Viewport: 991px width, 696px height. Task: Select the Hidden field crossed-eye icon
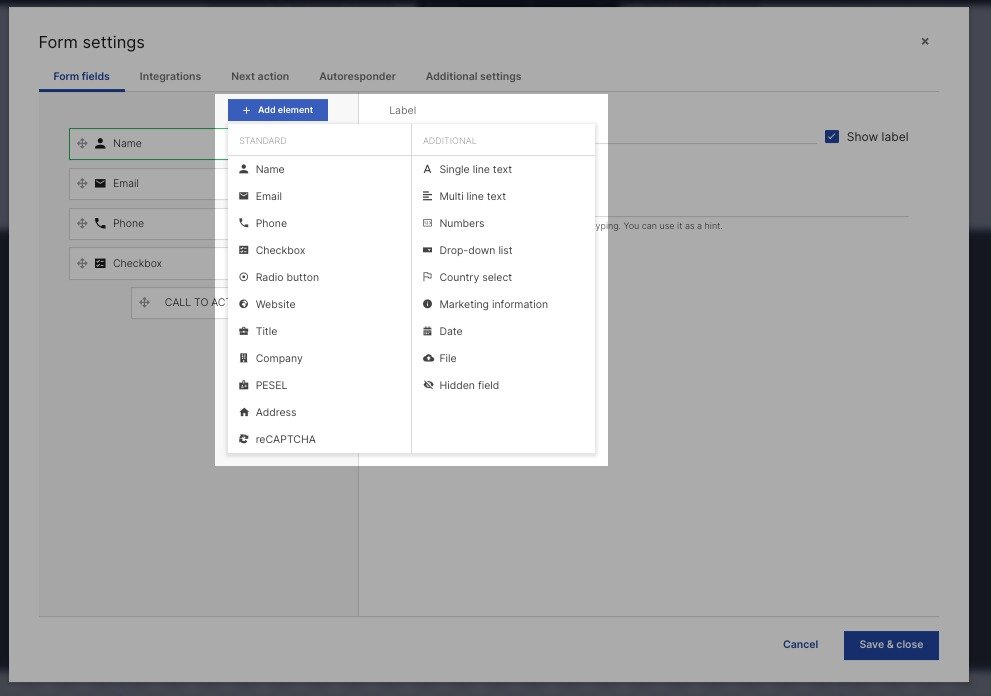click(428, 385)
